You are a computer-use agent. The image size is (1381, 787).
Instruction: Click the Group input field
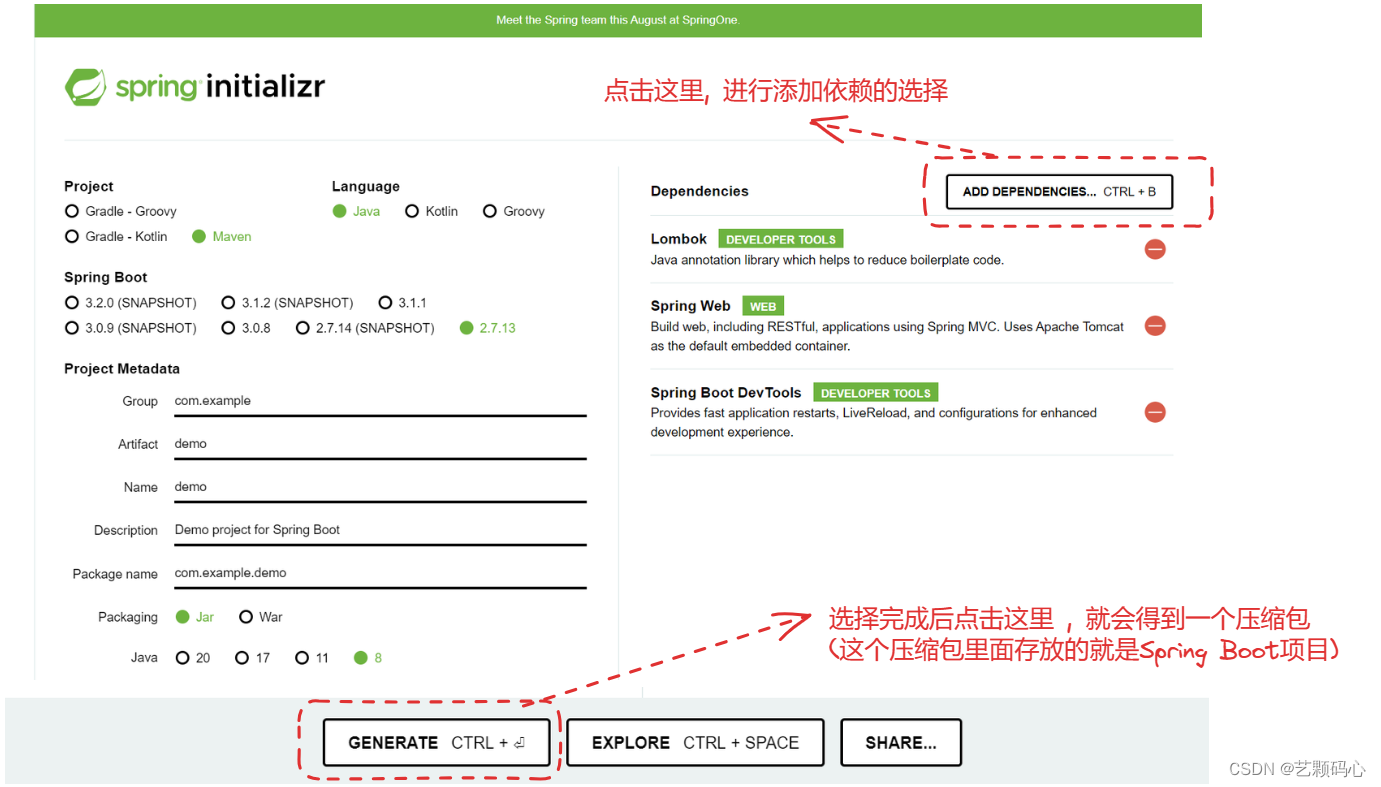380,401
